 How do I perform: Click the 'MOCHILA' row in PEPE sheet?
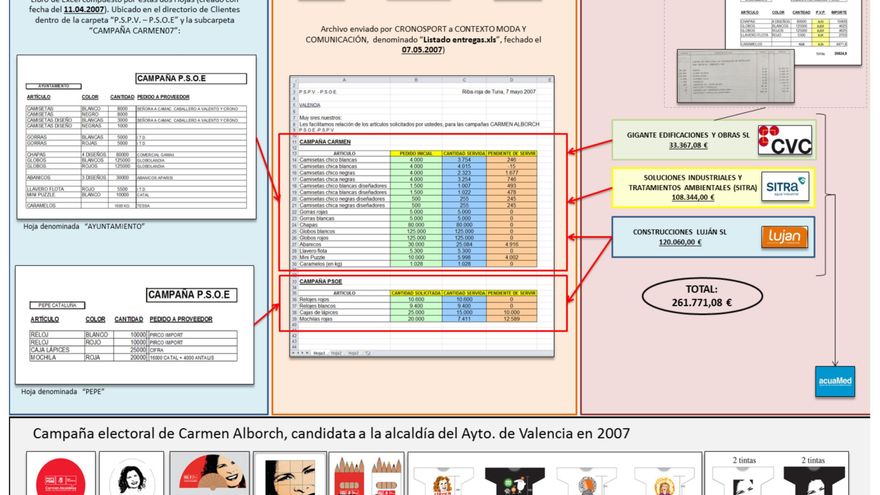tap(134, 358)
